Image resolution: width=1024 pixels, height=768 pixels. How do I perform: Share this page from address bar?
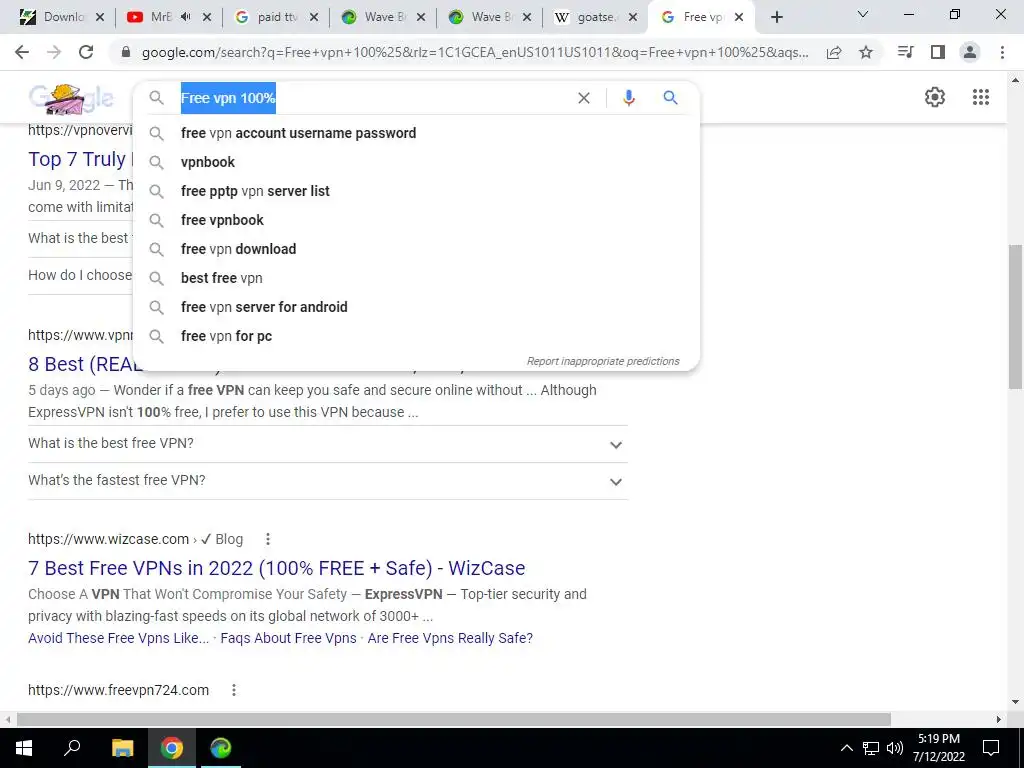(x=834, y=52)
